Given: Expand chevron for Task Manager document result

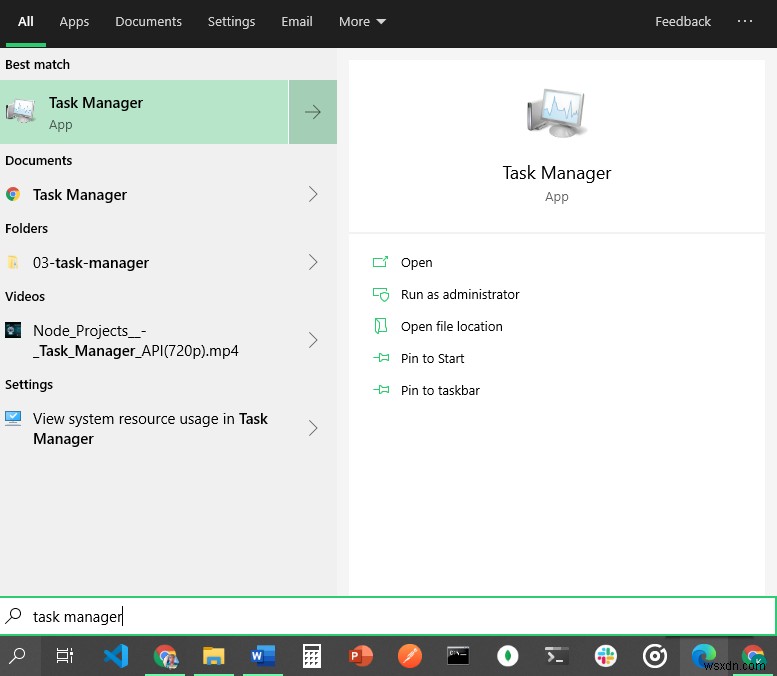Looking at the screenshot, I should tap(313, 194).
